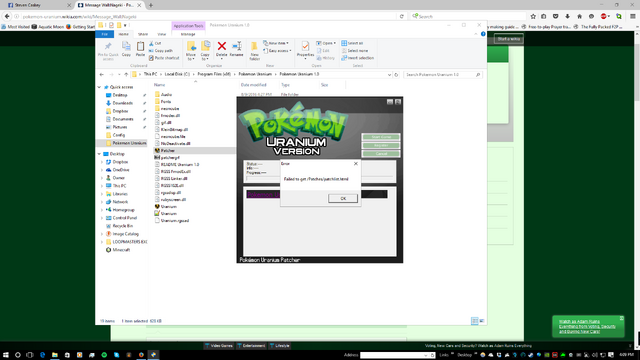Screen dimensions: 640x360
Task: Expand the This PC tree node
Action: (x=102, y=186)
